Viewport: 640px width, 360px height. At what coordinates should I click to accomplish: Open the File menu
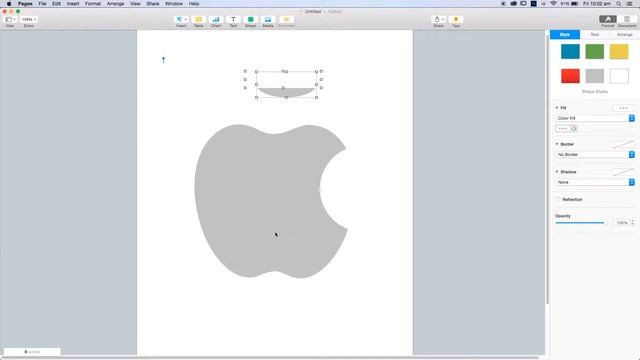pos(42,4)
